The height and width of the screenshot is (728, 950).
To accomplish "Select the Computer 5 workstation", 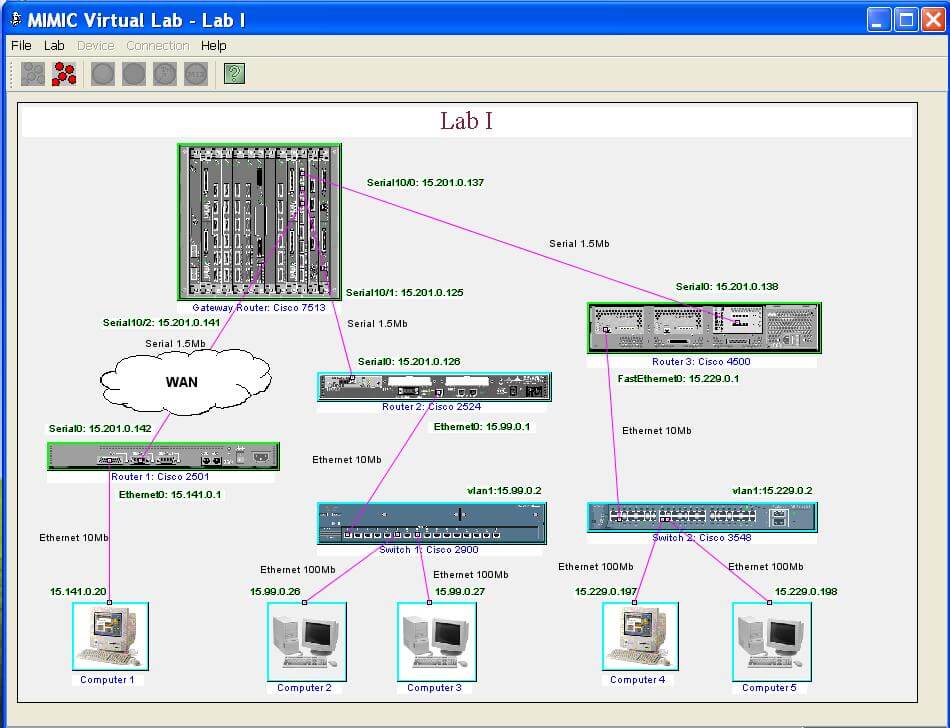I will (771, 642).
